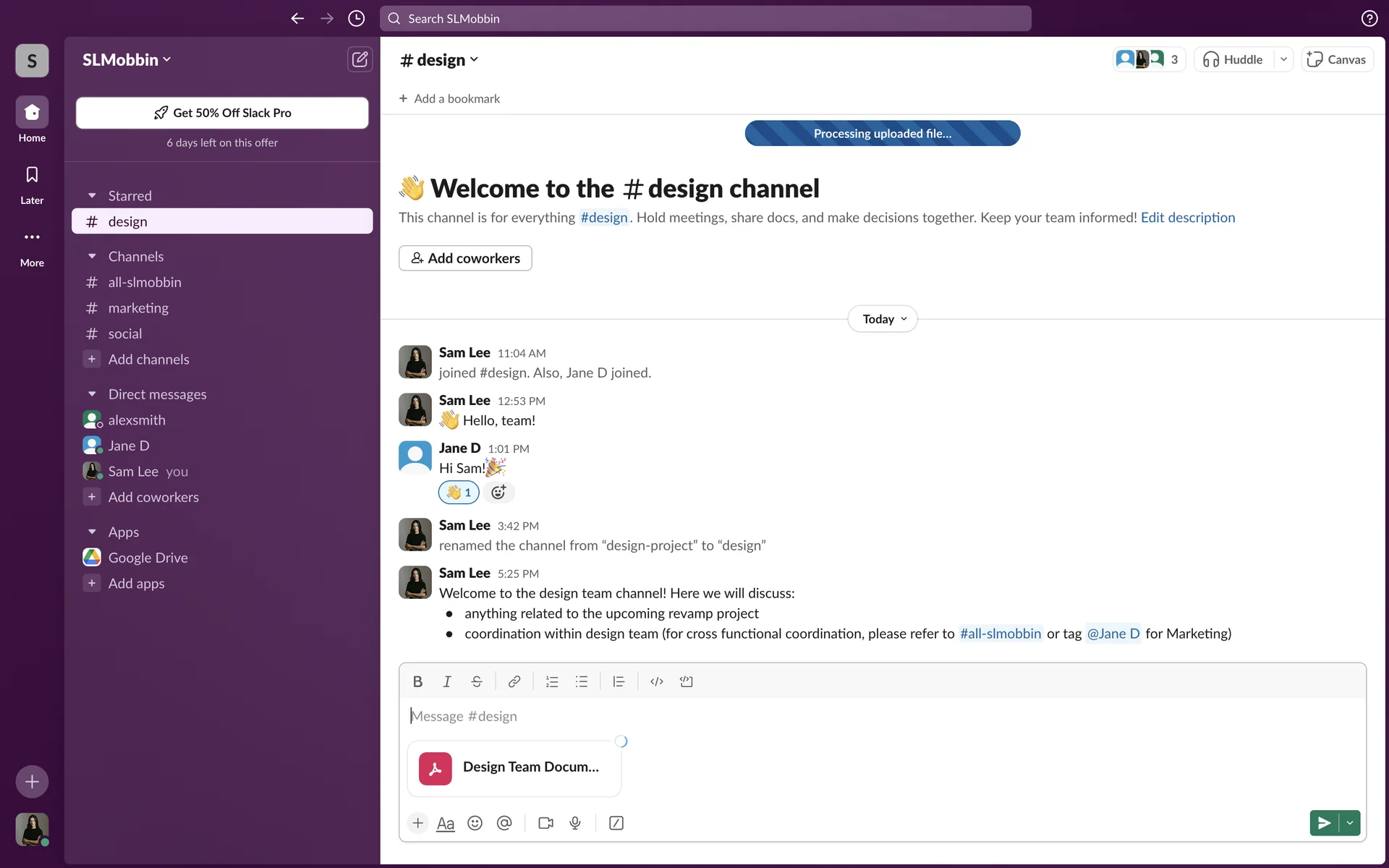Insert a code block in the message
This screenshot has height=868, width=1389.
[x=686, y=681]
